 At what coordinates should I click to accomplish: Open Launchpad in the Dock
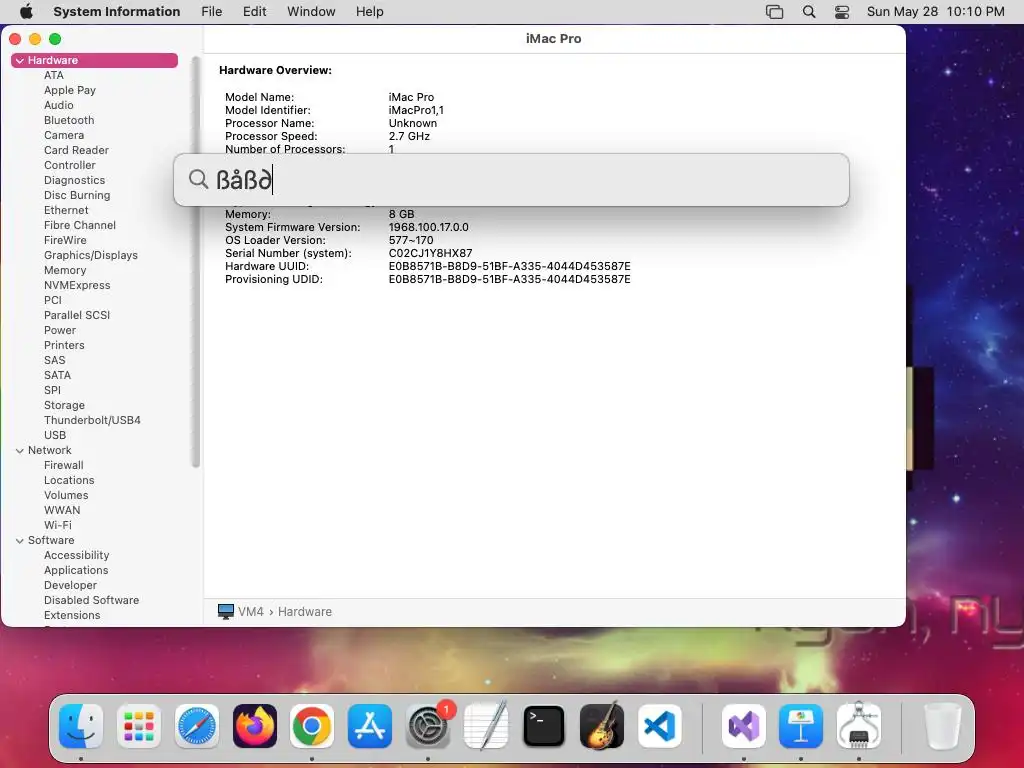(138, 726)
